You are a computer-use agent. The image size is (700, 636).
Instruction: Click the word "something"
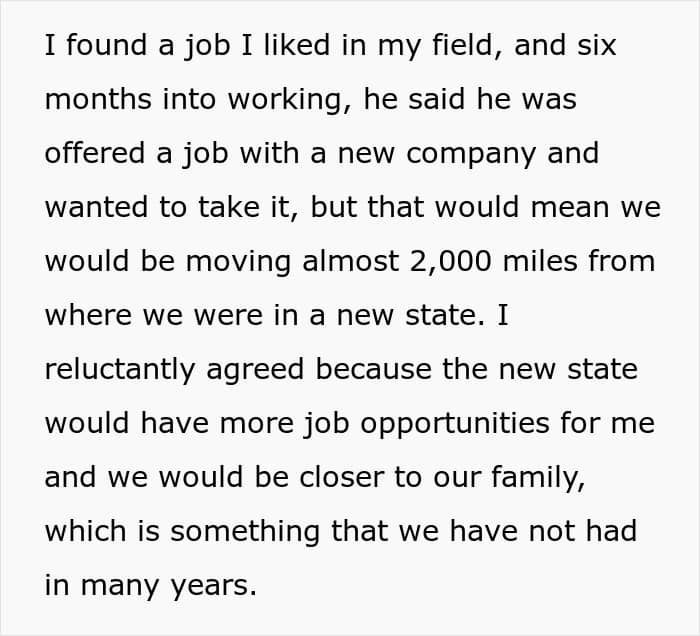[x=240, y=531]
